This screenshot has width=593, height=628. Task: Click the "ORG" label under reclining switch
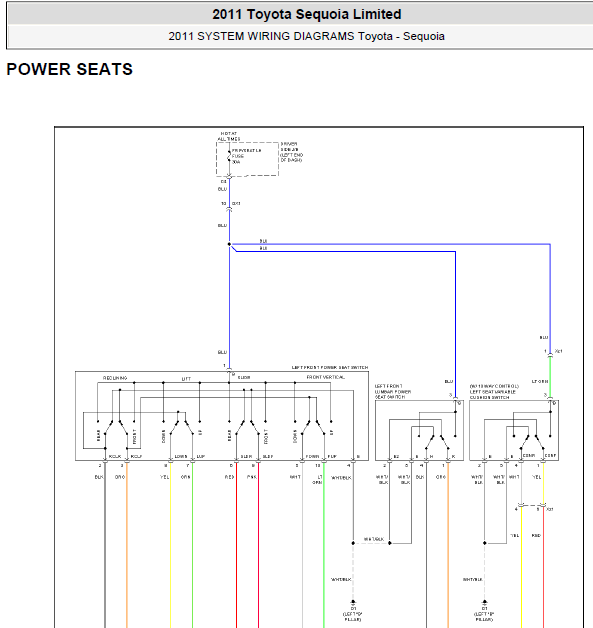[120, 477]
